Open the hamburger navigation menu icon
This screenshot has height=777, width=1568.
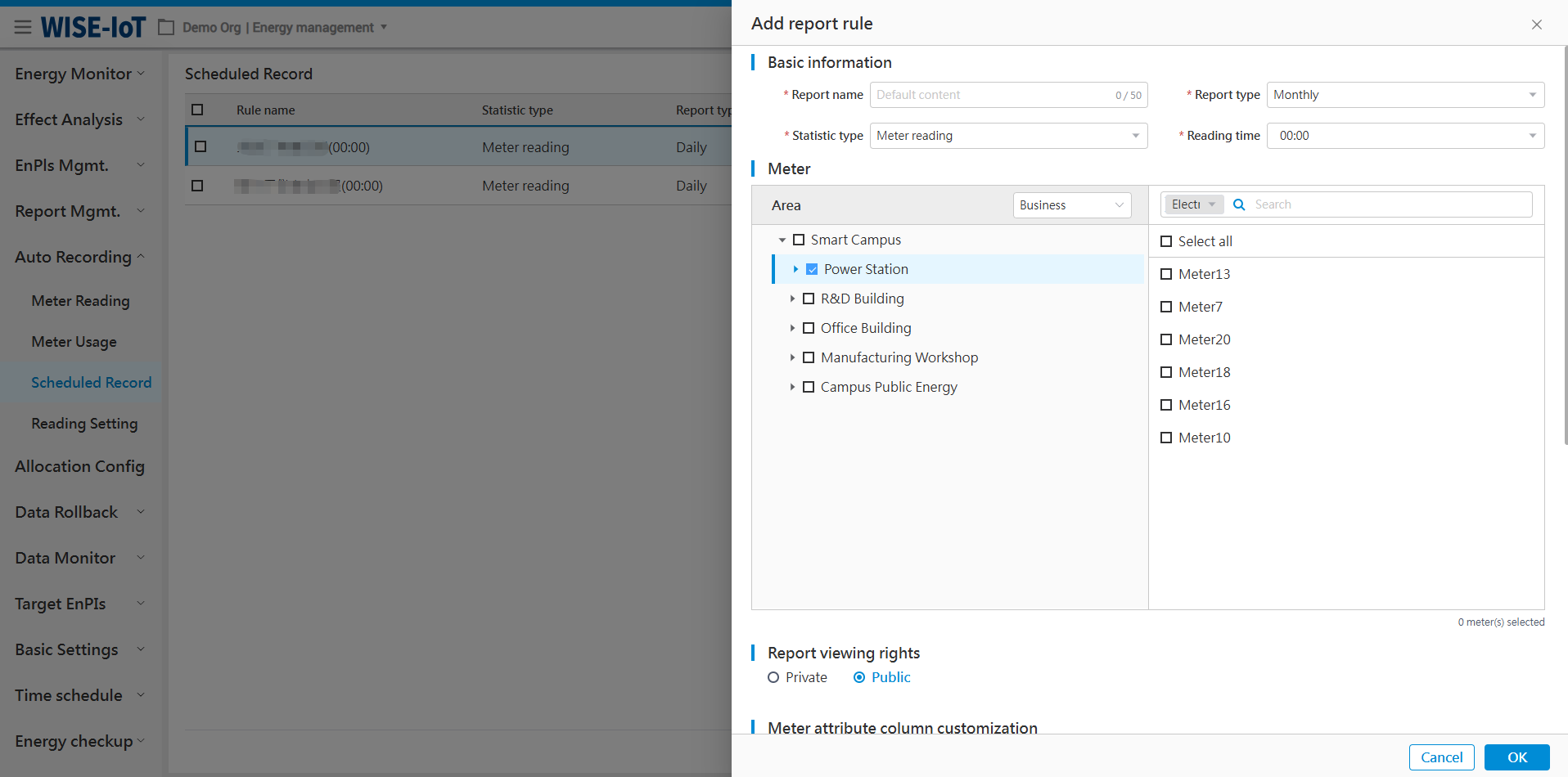(23, 28)
